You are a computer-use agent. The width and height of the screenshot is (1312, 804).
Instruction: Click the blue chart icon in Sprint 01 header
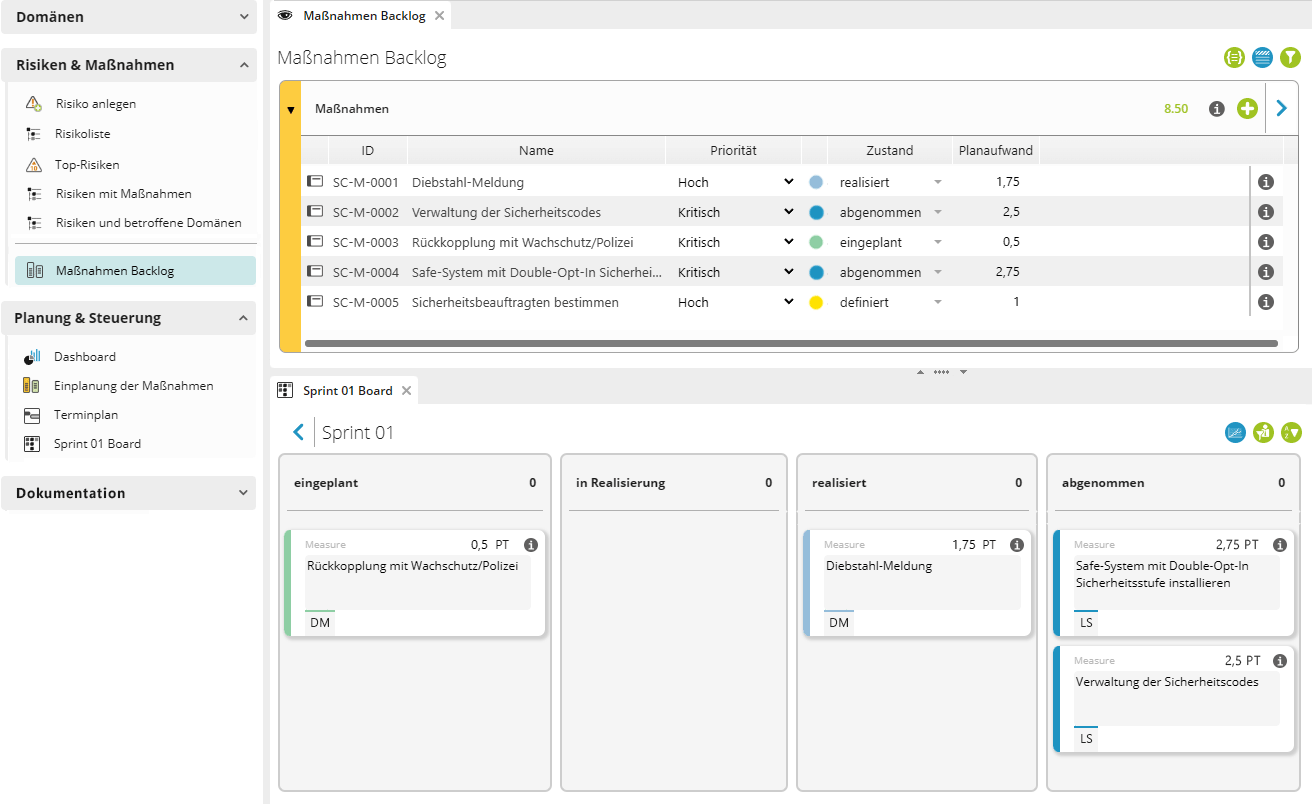click(x=1236, y=432)
